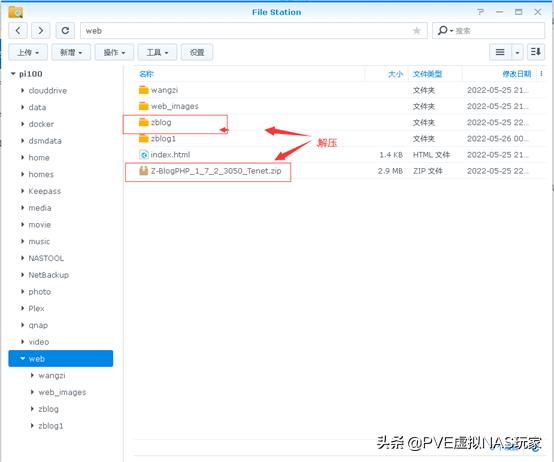
Task: Go back with the left arrow button
Action: (x=18, y=31)
